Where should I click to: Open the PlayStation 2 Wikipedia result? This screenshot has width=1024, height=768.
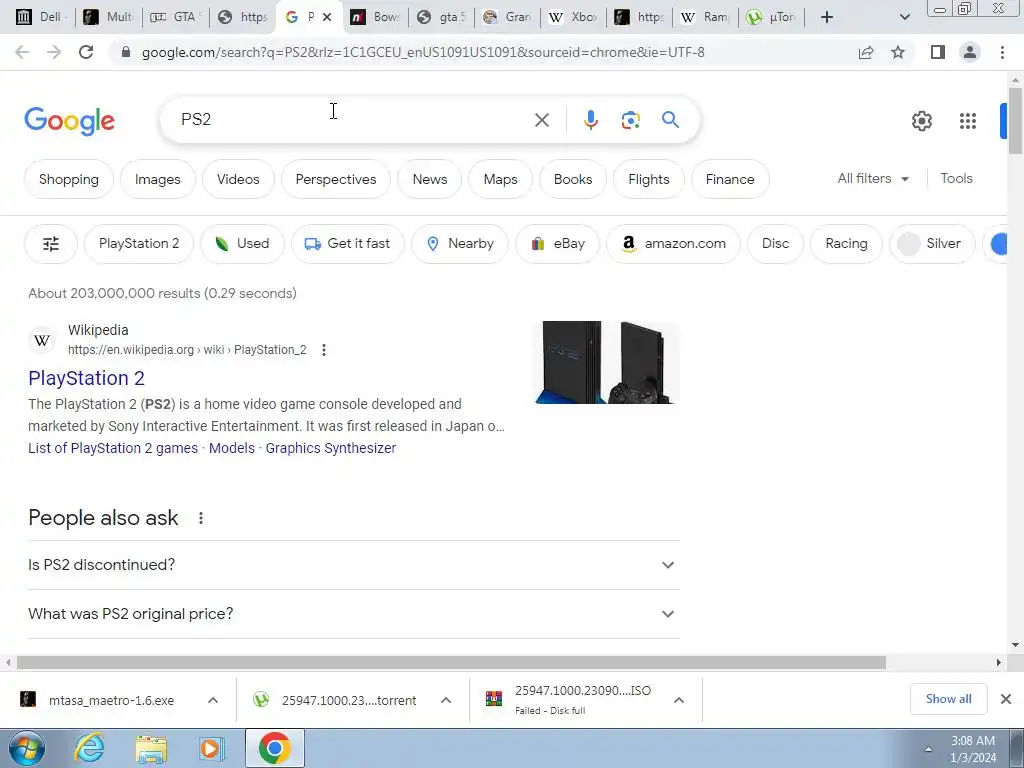click(x=86, y=378)
